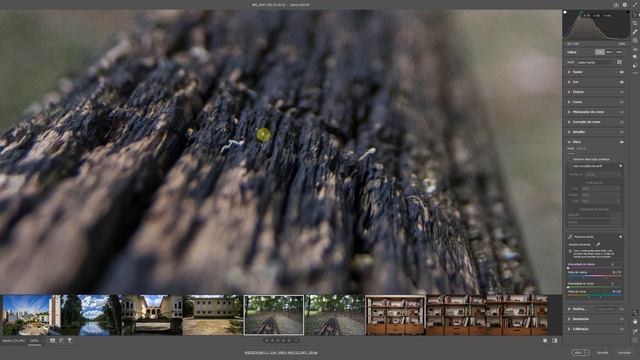This screenshot has height=360, width=640.
Task: Click the Concluído button
Action: [624, 352]
